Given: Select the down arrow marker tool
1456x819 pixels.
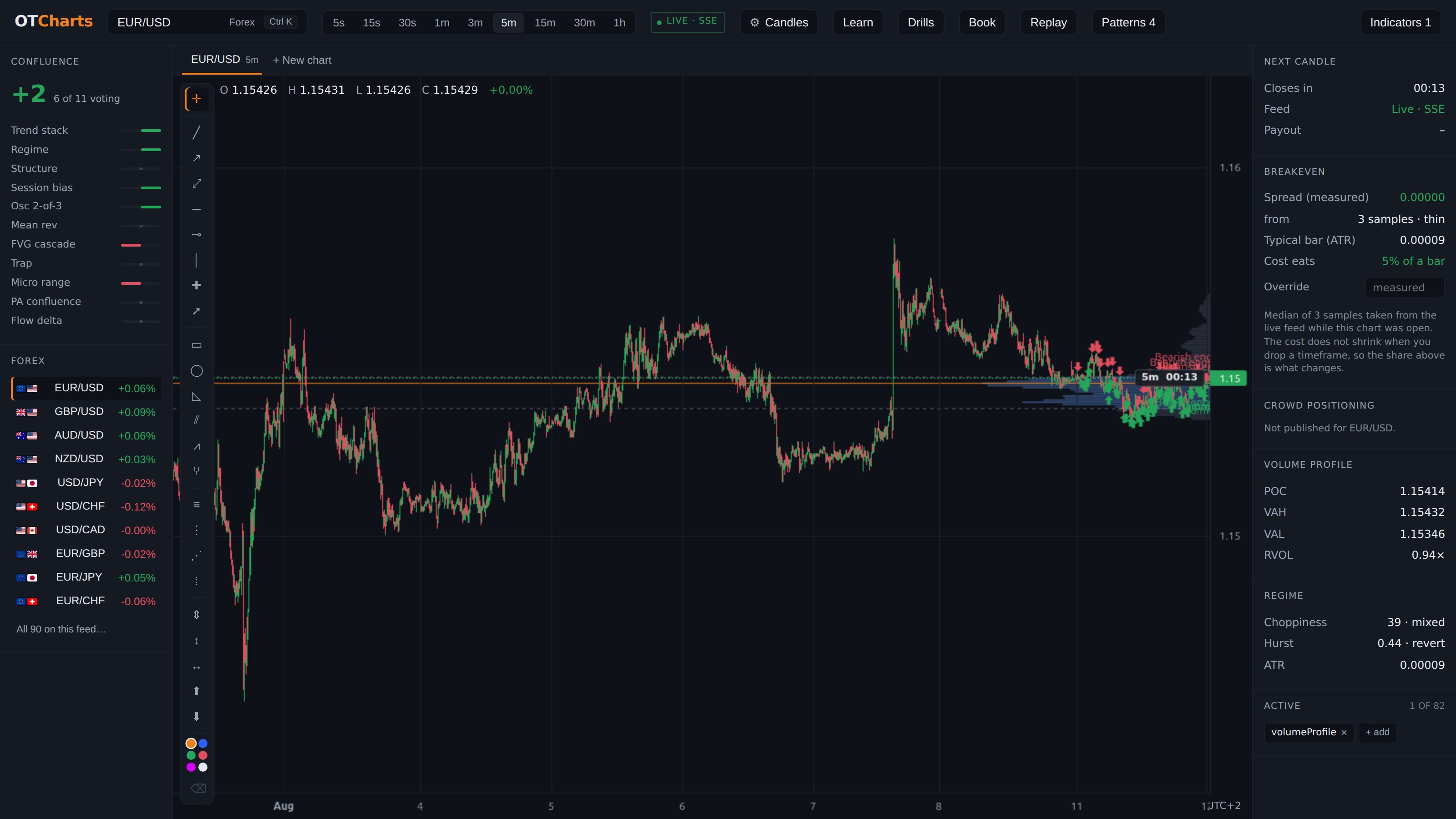Looking at the screenshot, I should [x=196, y=717].
